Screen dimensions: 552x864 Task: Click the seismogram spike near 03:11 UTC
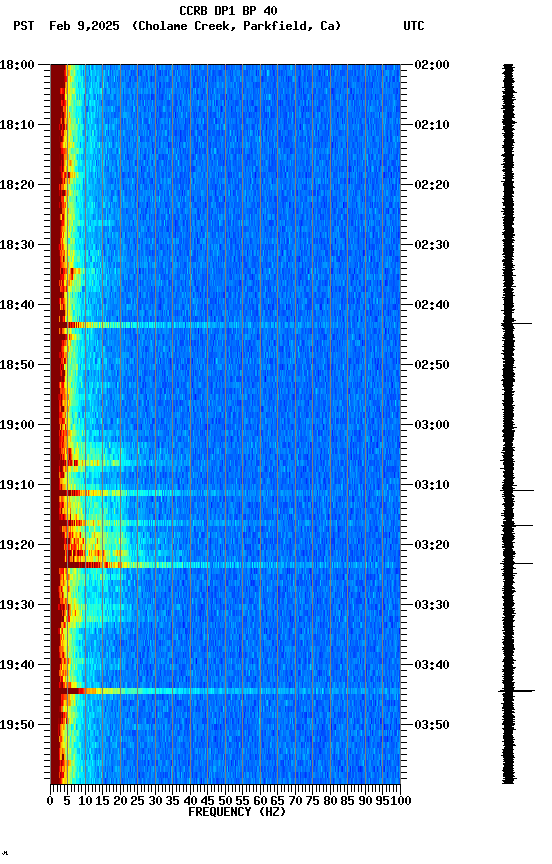click(517, 491)
